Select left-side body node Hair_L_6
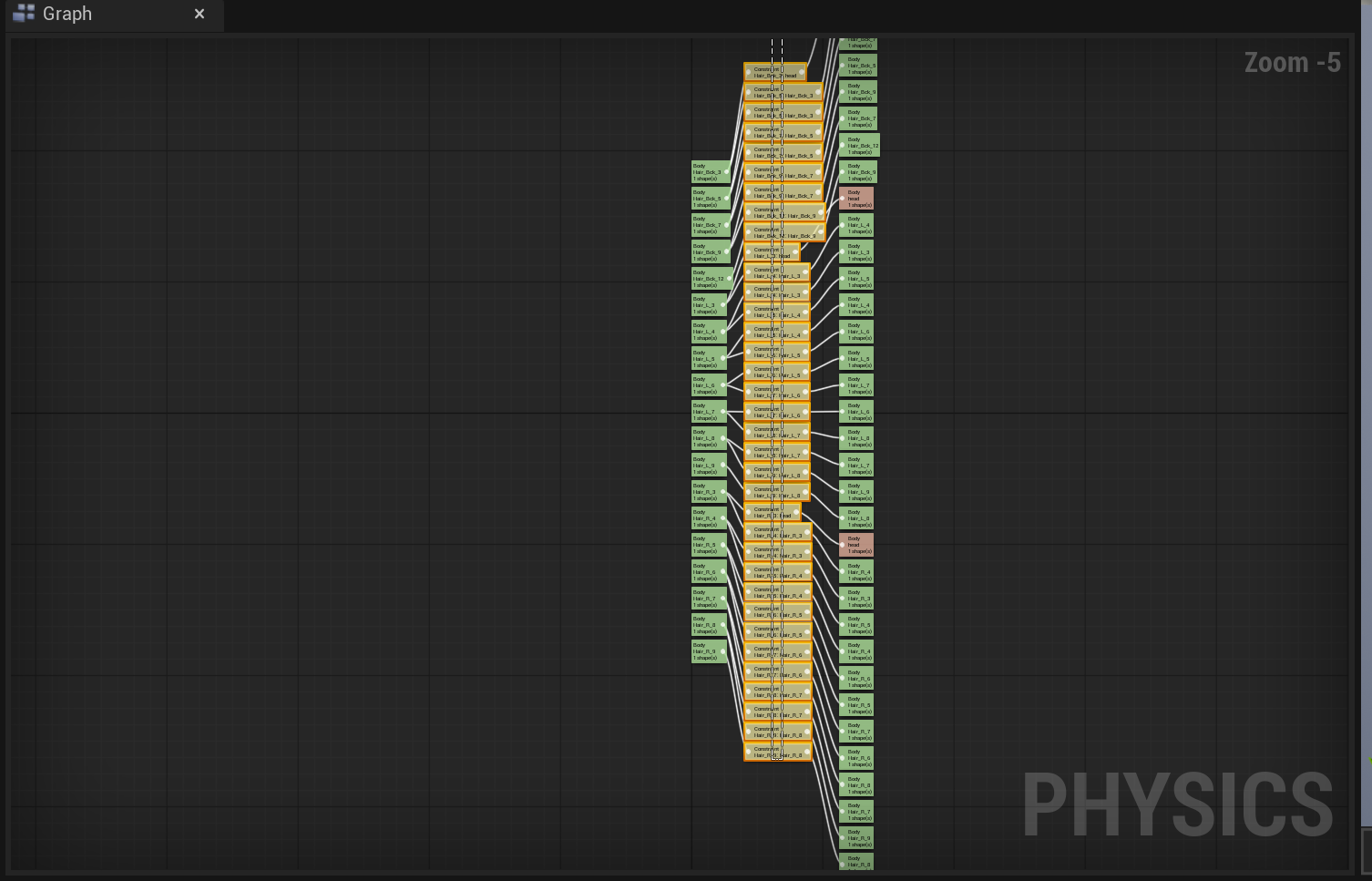The height and width of the screenshot is (881, 1372). point(710,385)
